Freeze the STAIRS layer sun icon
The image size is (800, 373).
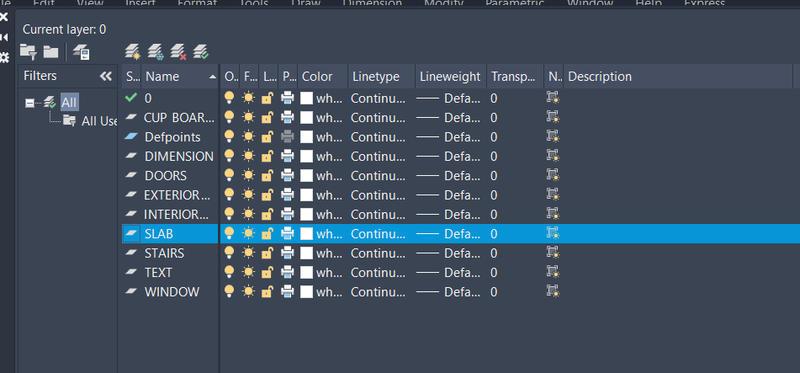tap(248, 253)
